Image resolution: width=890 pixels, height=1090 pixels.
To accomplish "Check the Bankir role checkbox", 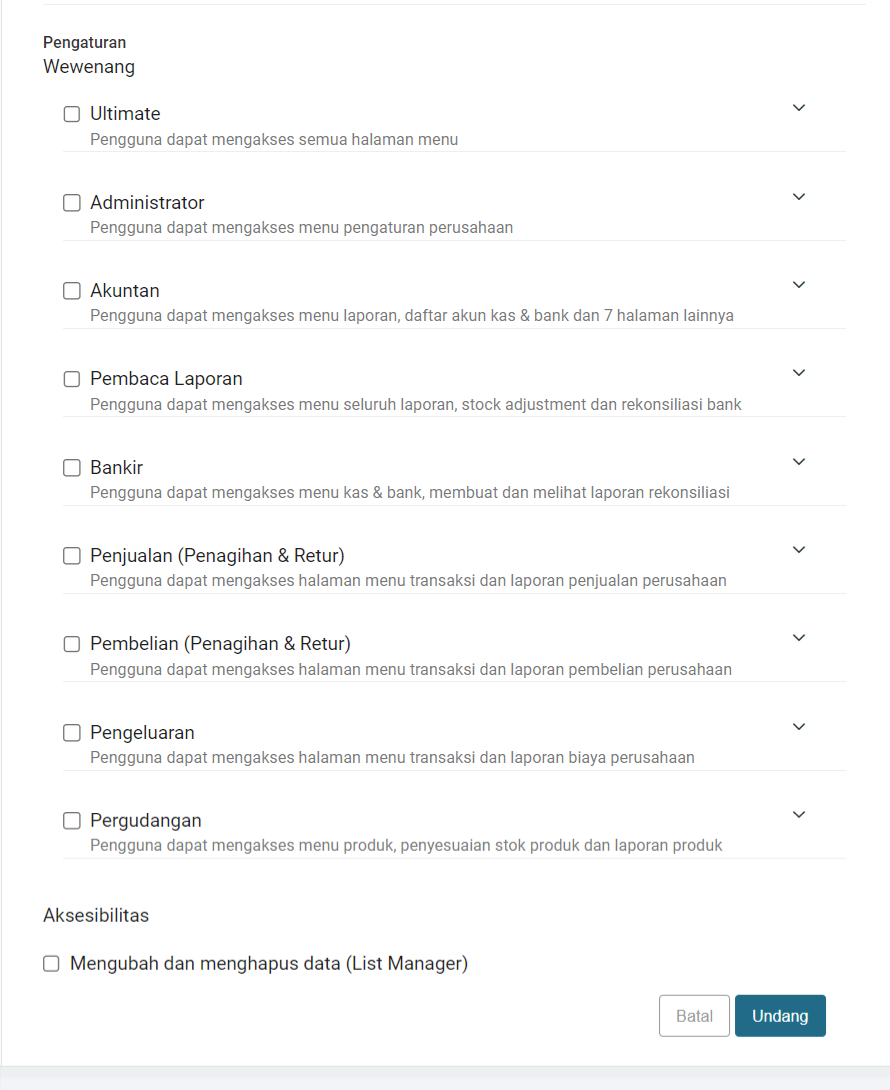I will point(72,468).
